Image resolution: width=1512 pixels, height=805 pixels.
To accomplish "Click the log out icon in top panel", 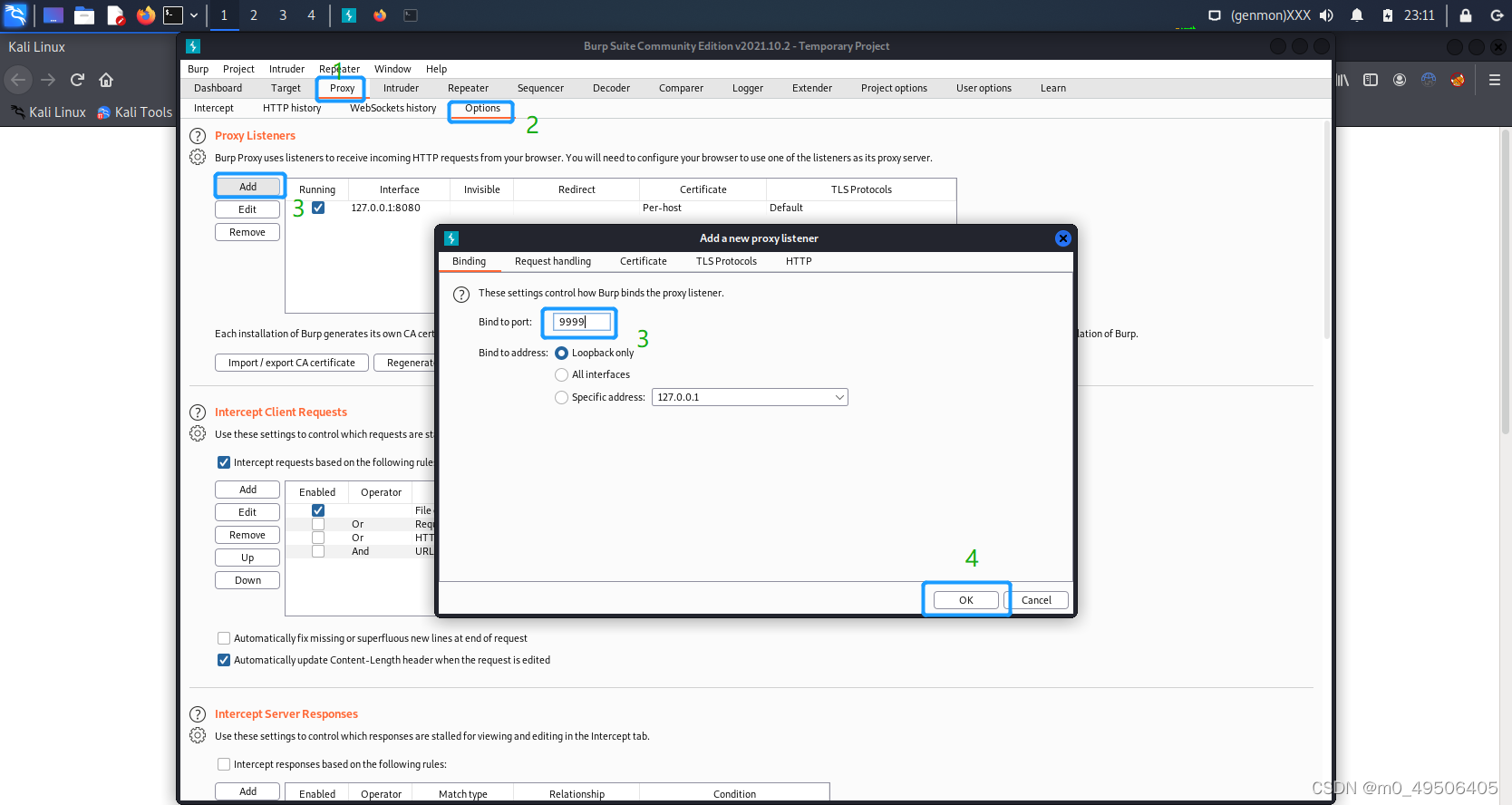I will pos(1497,15).
